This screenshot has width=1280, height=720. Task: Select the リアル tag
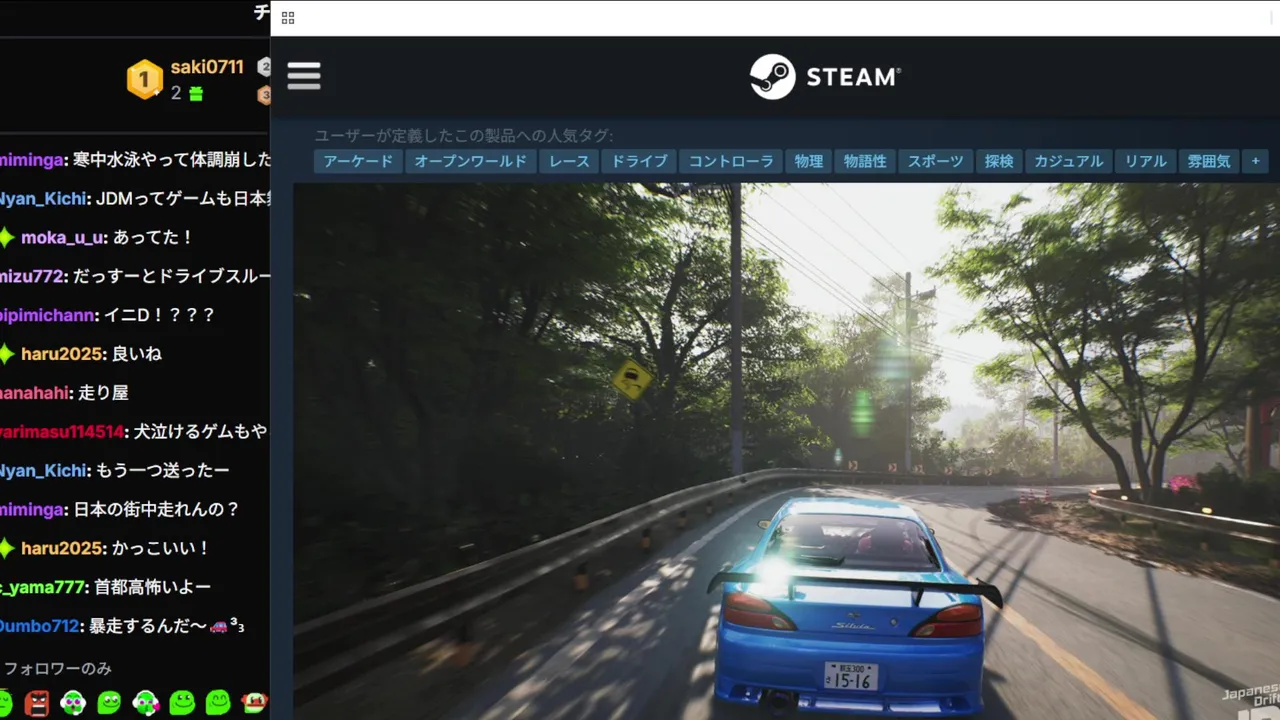coord(1146,161)
